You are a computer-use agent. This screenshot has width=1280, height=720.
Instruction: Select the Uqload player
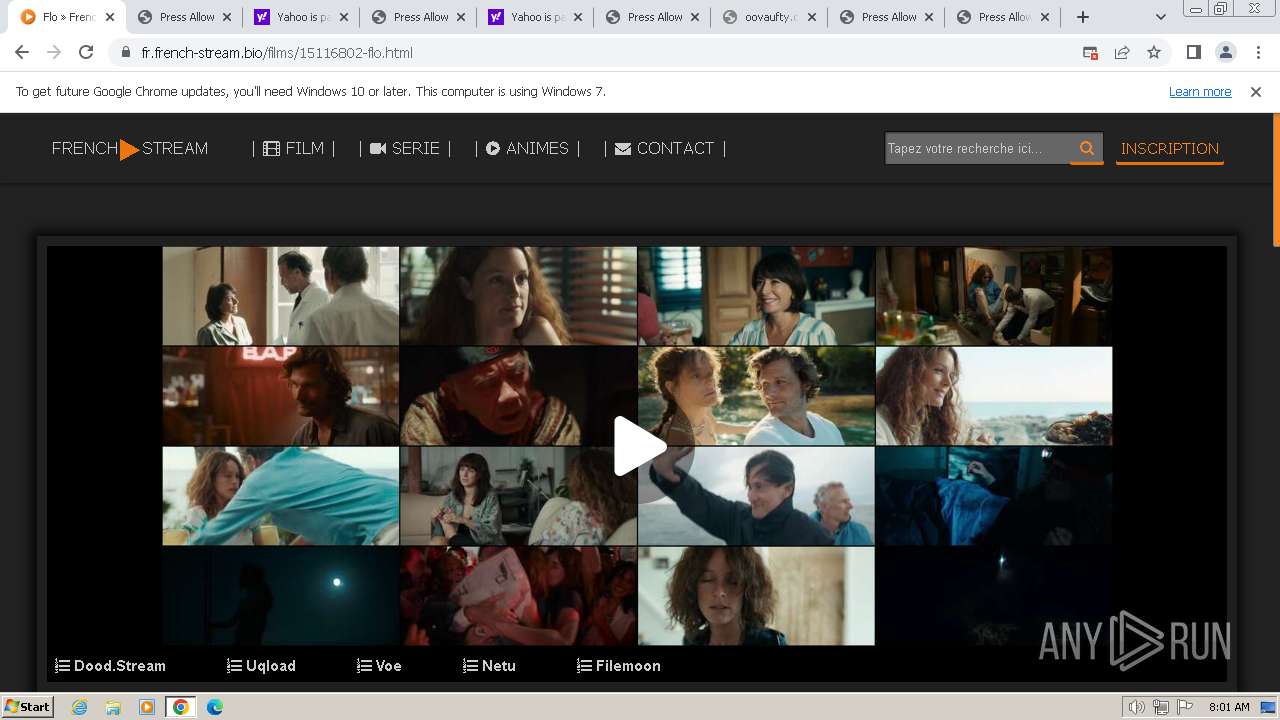click(x=261, y=665)
